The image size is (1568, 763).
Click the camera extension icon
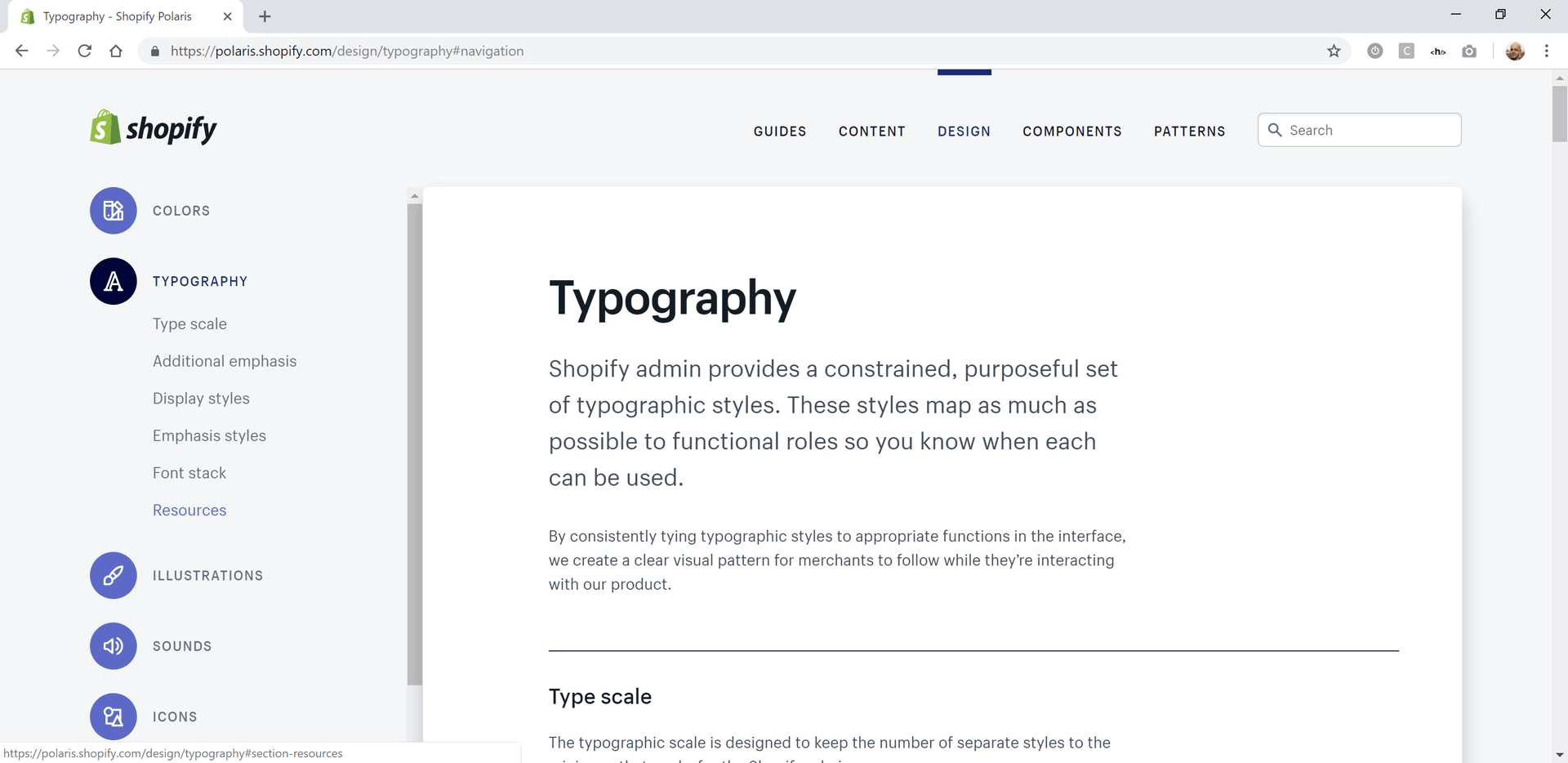(x=1469, y=51)
